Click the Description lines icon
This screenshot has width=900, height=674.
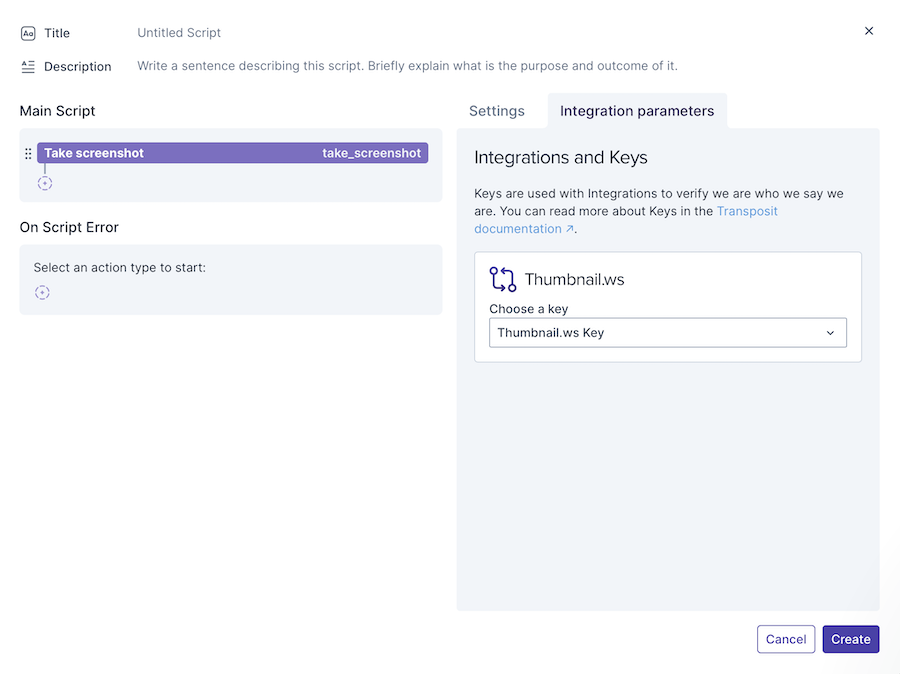28,67
